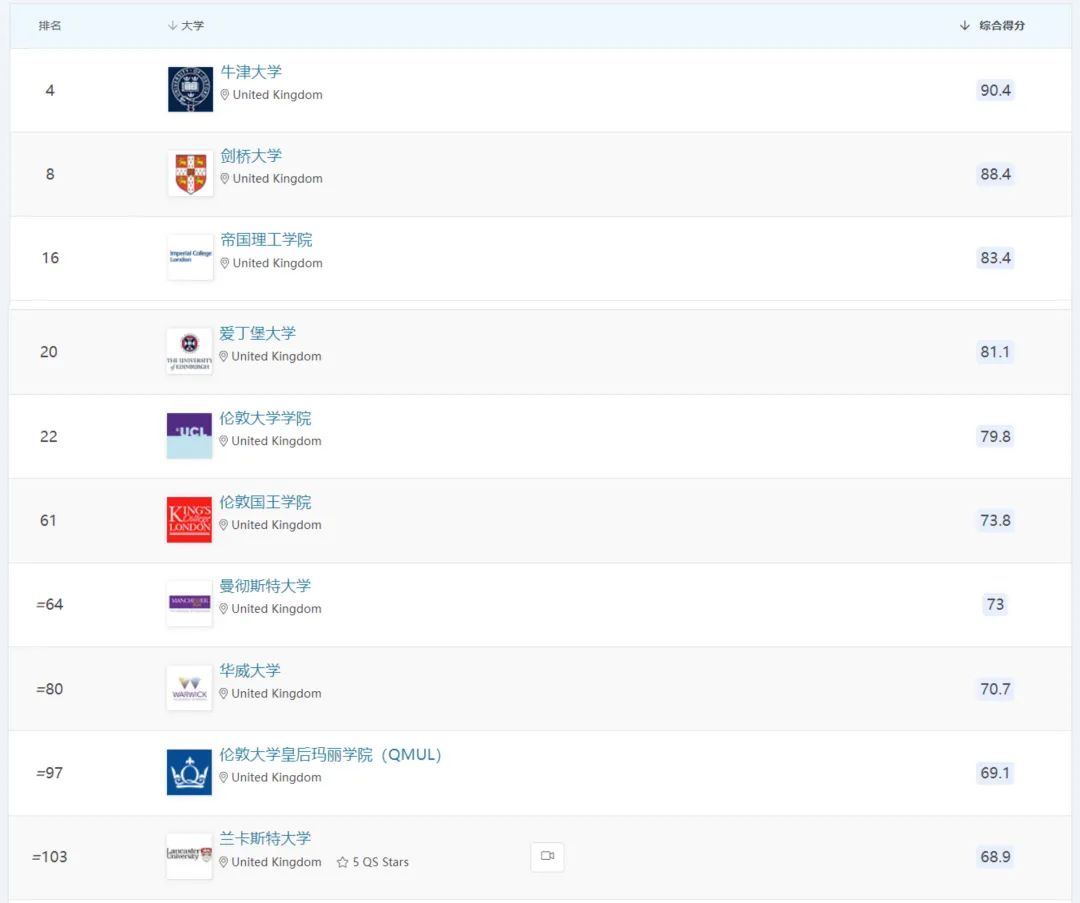Click the score 73 for 曼彻斯特大学
This screenshot has height=903, width=1080.
click(995, 605)
